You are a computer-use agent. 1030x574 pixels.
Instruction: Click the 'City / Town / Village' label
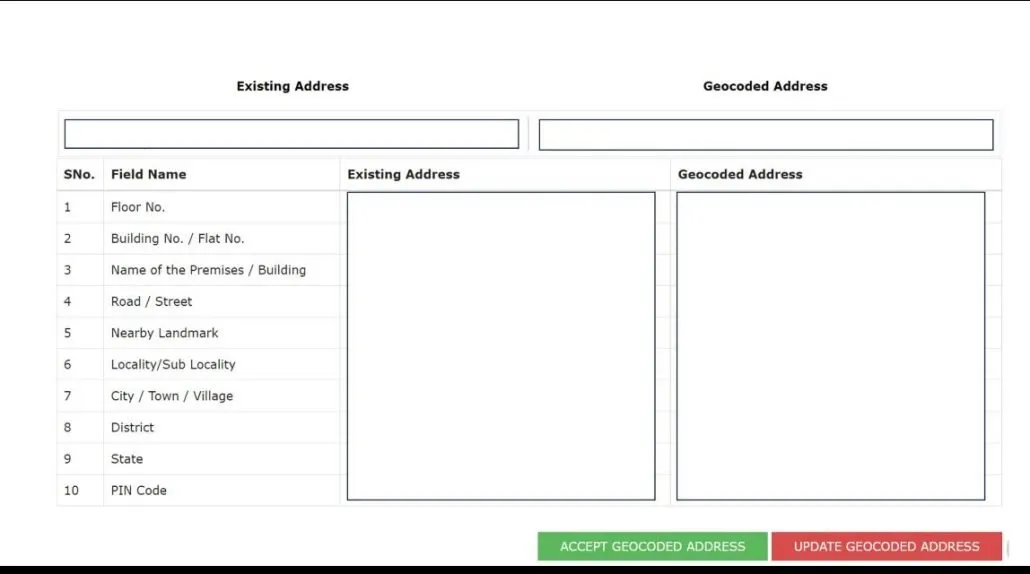click(171, 396)
